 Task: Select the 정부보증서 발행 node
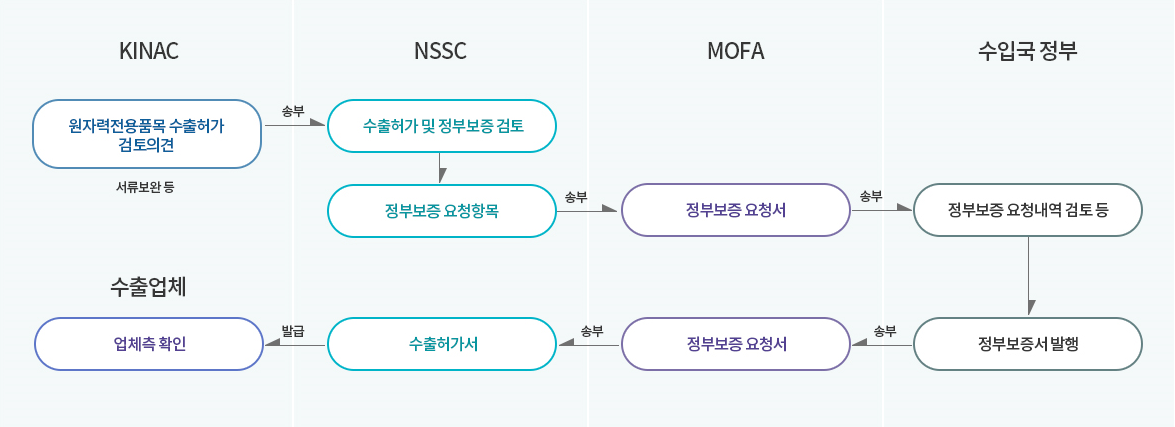click(x=1028, y=345)
